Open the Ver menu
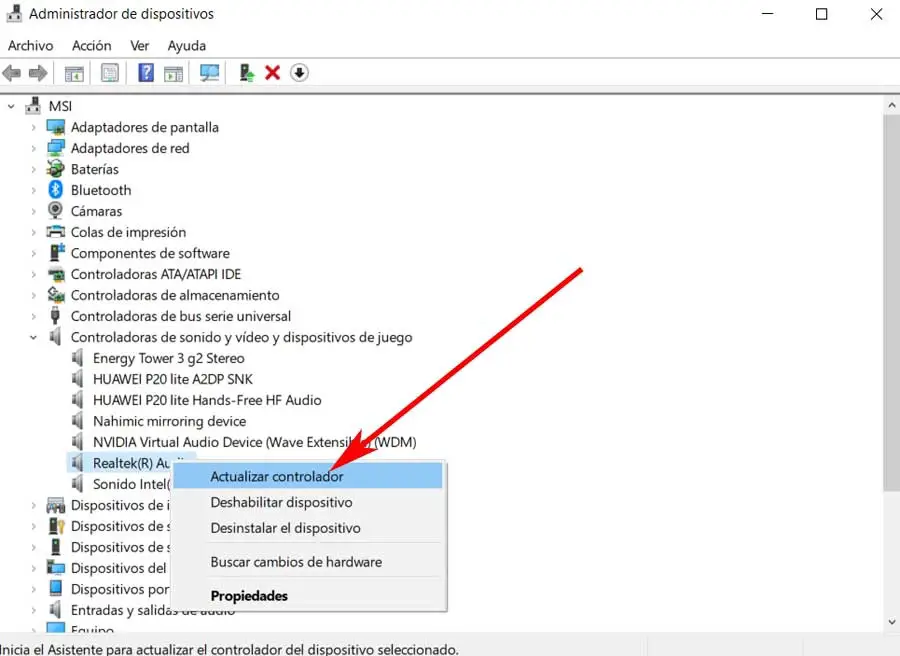 click(x=139, y=45)
